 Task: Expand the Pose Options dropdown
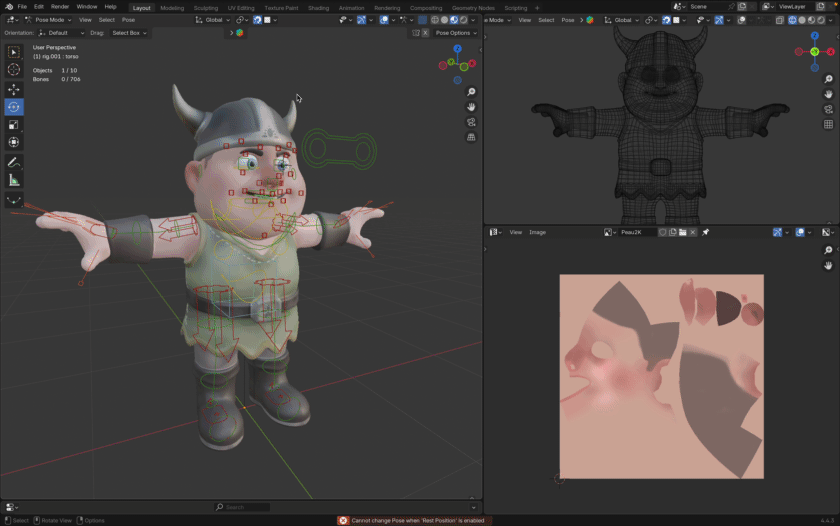point(456,33)
